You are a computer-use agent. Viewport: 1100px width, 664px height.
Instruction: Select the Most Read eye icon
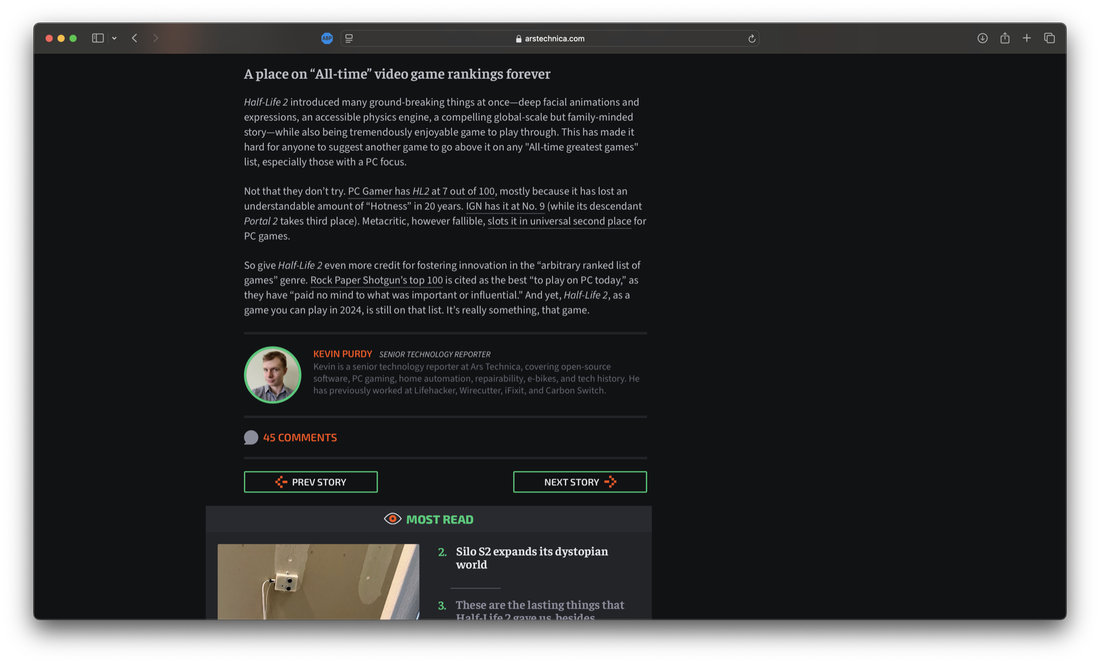click(x=393, y=519)
